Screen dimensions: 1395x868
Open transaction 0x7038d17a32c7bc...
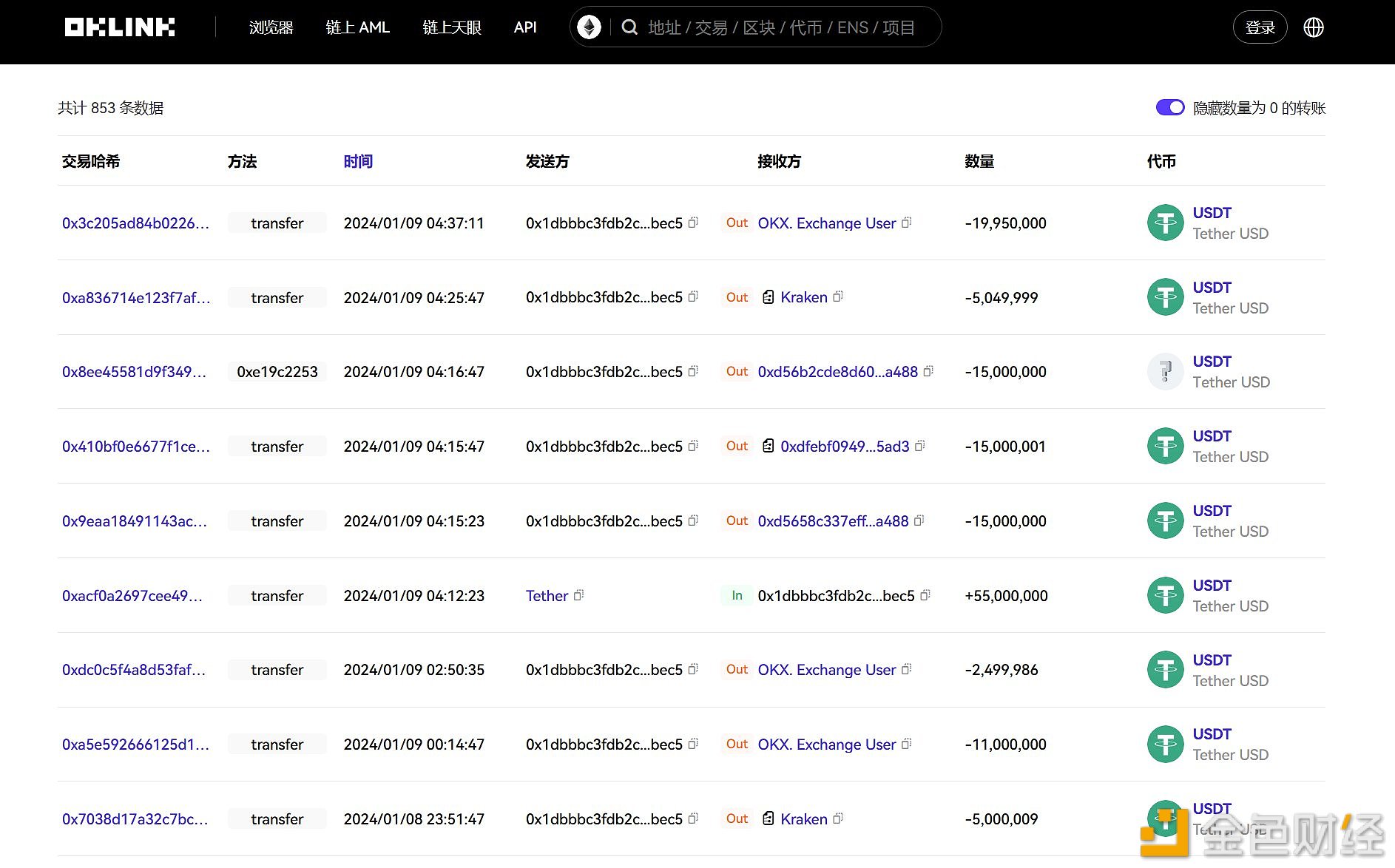coord(135,818)
